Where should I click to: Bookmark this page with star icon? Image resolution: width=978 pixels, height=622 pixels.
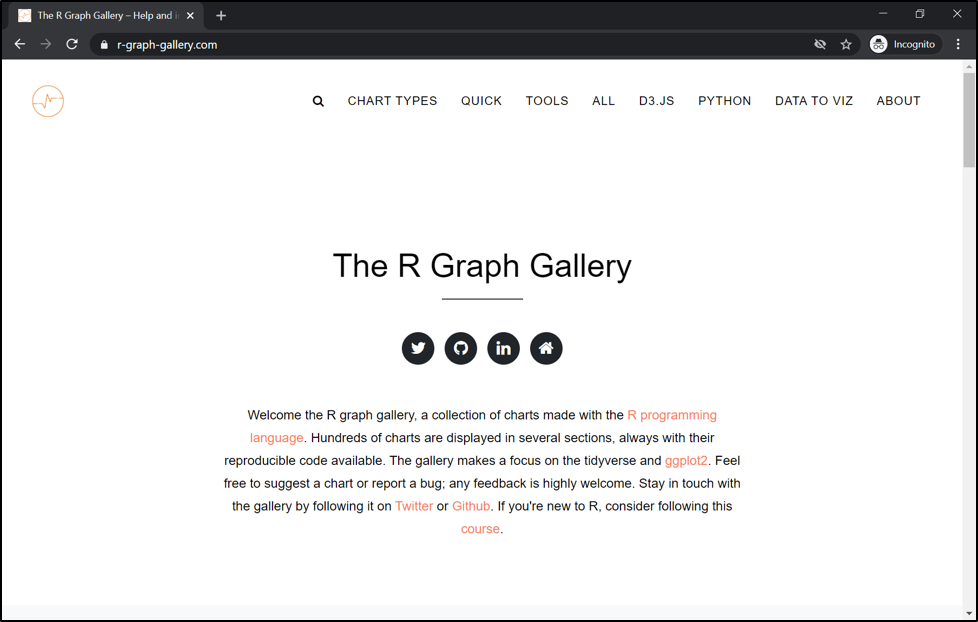click(x=846, y=44)
